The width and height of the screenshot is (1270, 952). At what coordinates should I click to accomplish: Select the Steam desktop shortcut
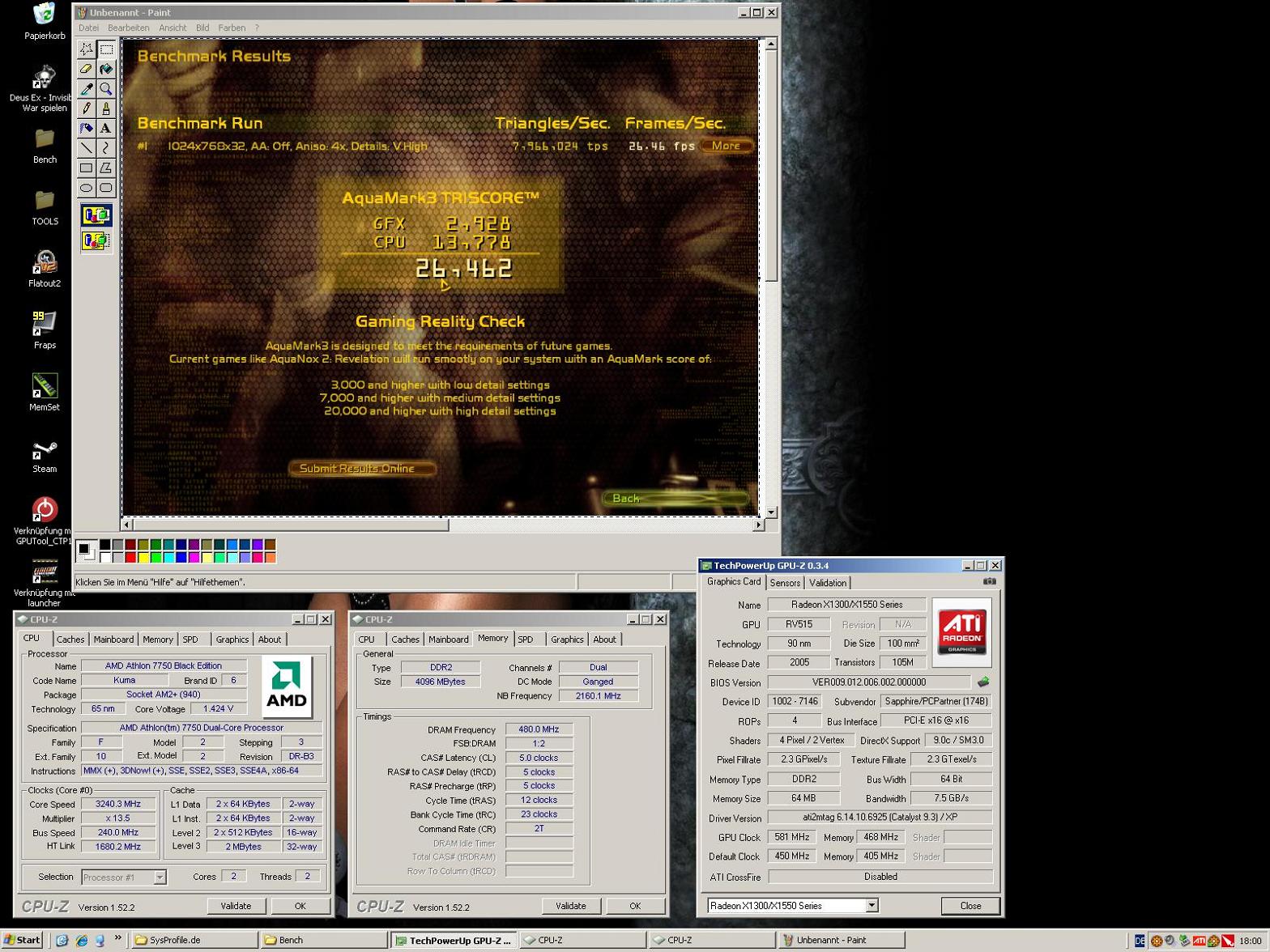(x=45, y=456)
